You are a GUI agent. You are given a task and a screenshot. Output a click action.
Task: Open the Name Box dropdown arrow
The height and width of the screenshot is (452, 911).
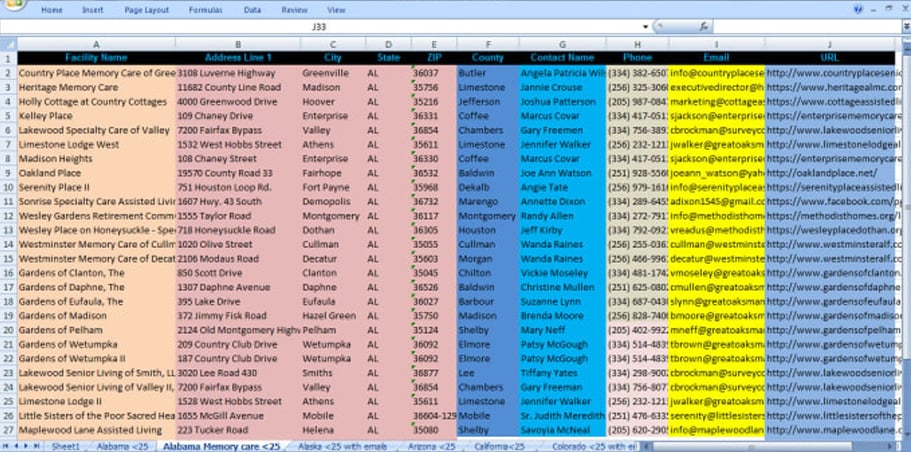pyautogui.click(x=645, y=27)
